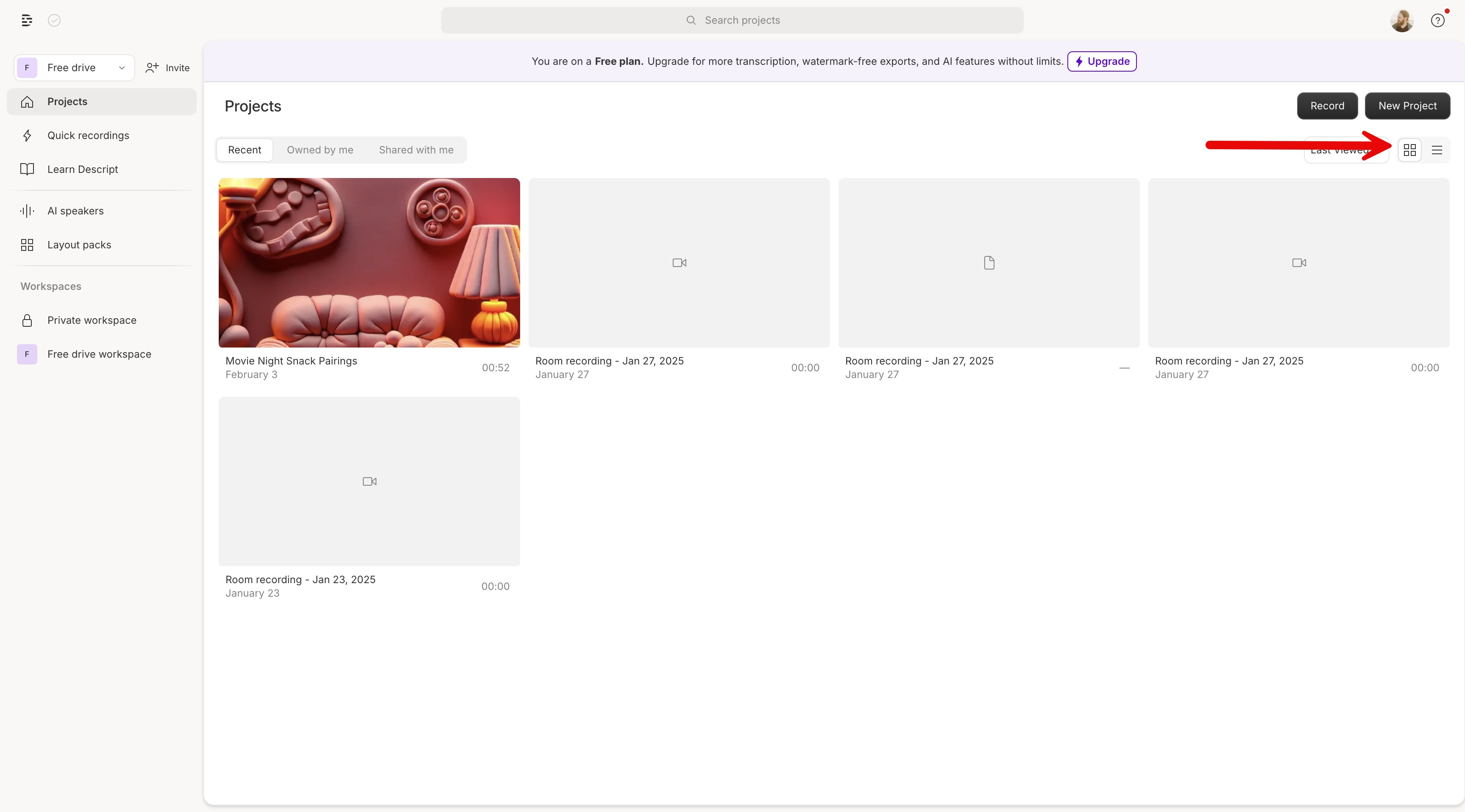The image size is (1465, 812).
Task: Switch to grid view layout
Action: click(x=1410, y=150)
